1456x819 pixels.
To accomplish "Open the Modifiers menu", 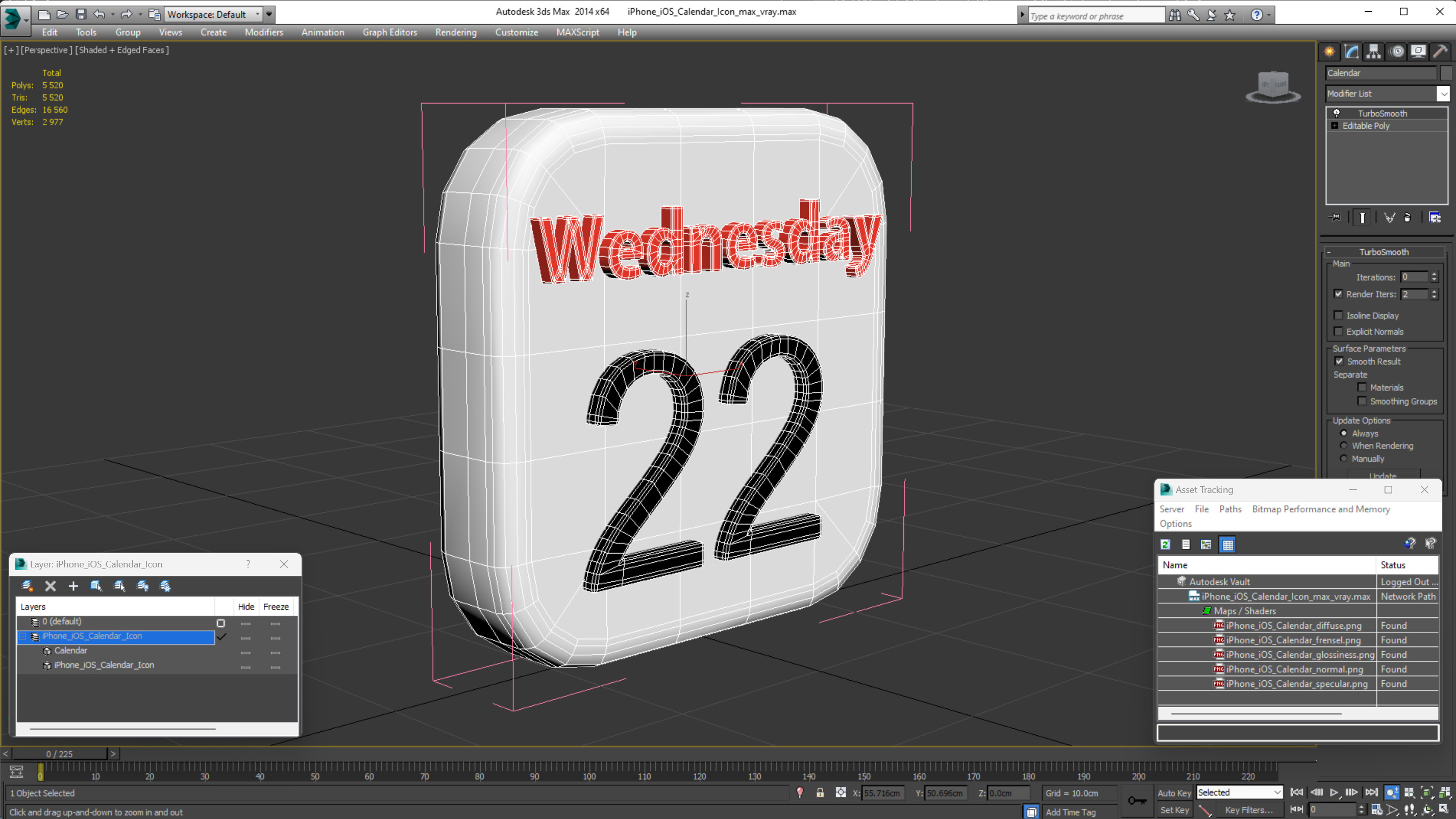I will click(264, 32).
